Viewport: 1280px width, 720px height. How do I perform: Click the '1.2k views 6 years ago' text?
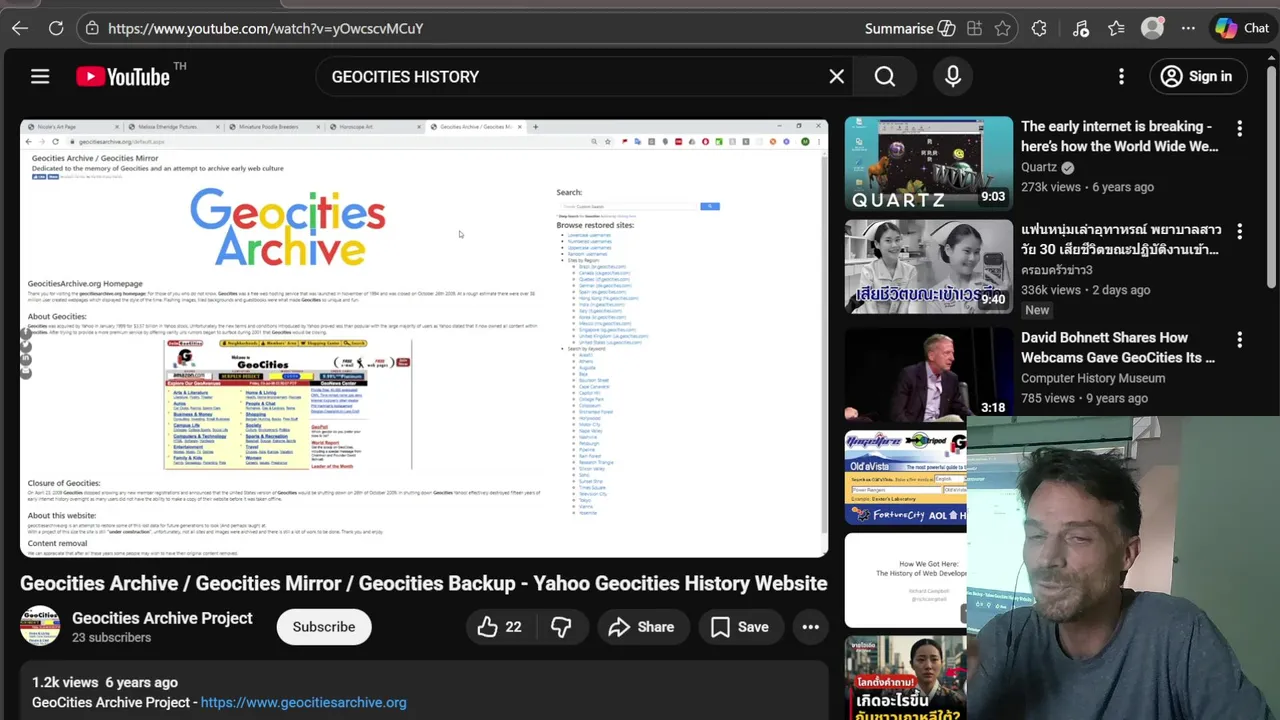105,682
